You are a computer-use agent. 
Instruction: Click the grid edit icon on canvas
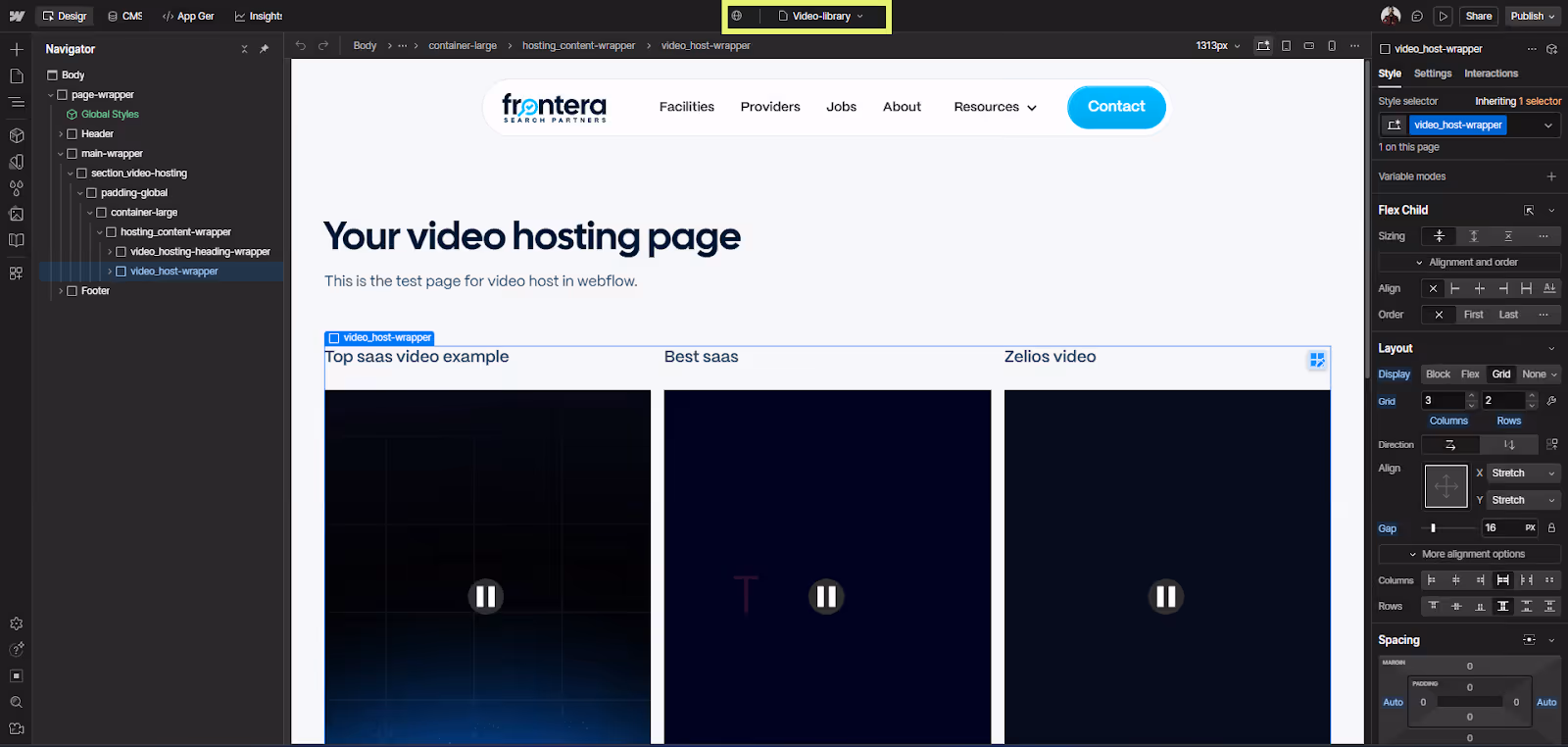coord(1317,360)
